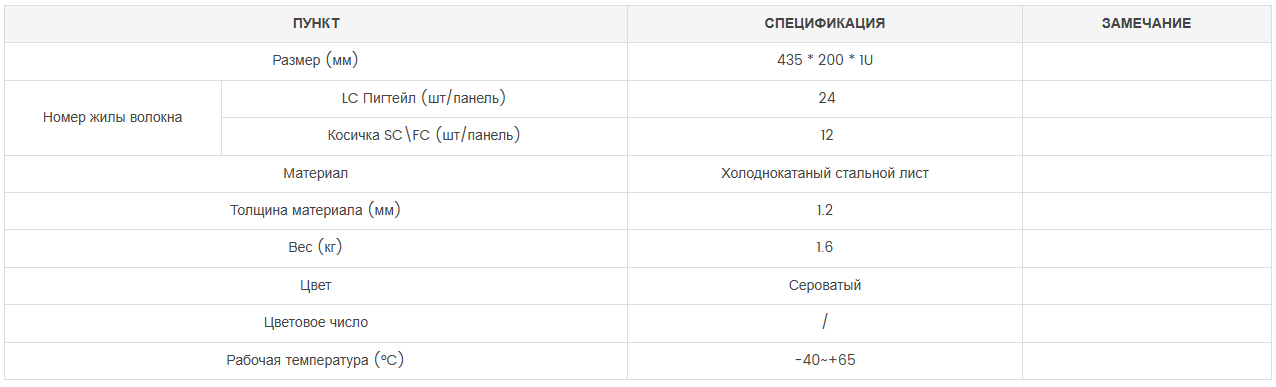Click the Номер жилы волокна cell
The width and height of the screenshot is (1276, 387).
[x=113, y=117]
